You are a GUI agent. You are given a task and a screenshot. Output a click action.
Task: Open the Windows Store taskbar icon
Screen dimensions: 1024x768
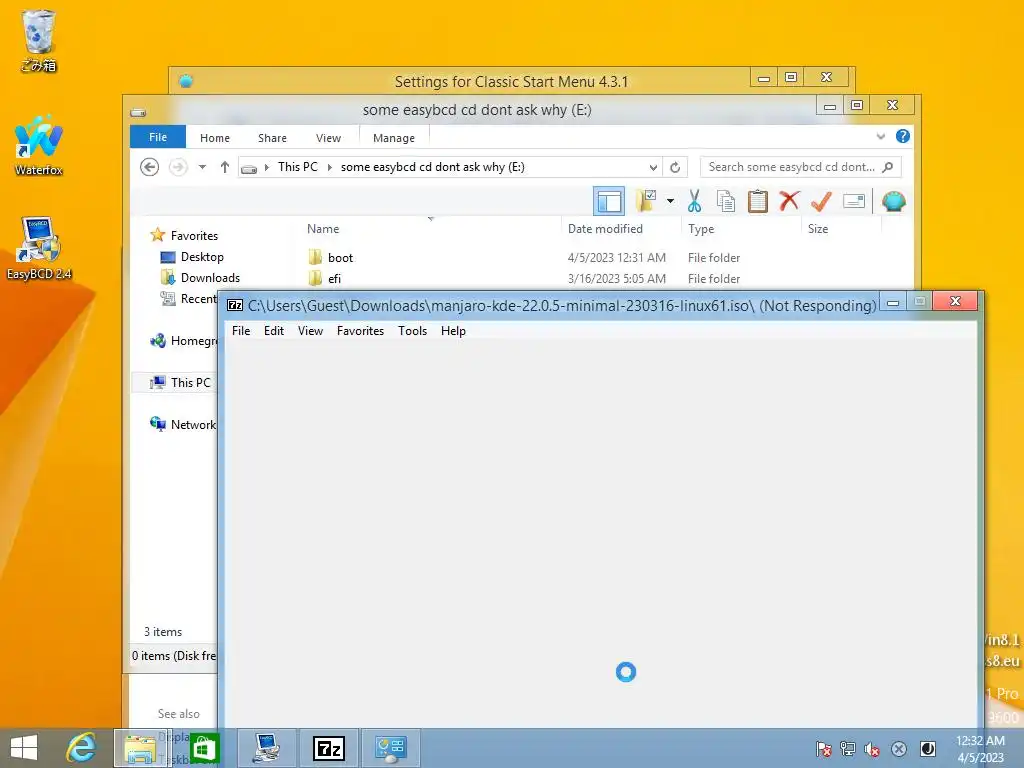pyautogui.click(x=204, y=748)
